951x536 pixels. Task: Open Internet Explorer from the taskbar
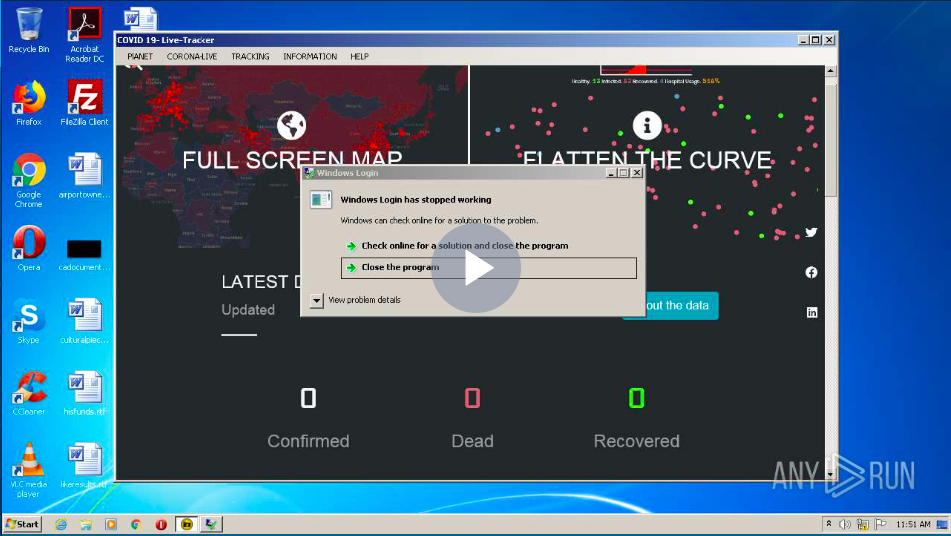pyautogui.click(x=61, y=524)
